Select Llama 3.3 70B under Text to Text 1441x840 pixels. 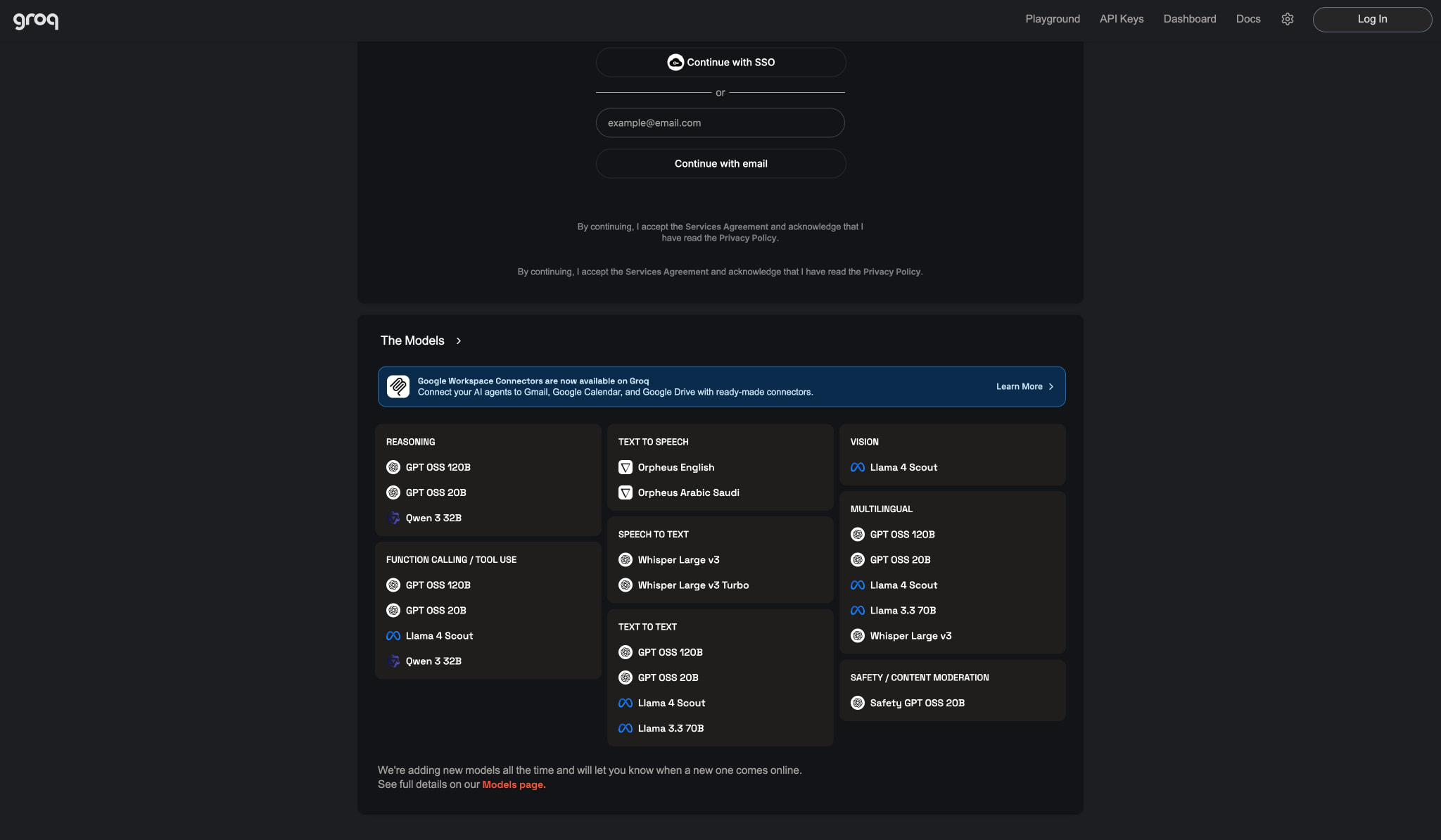pos(671,728)
